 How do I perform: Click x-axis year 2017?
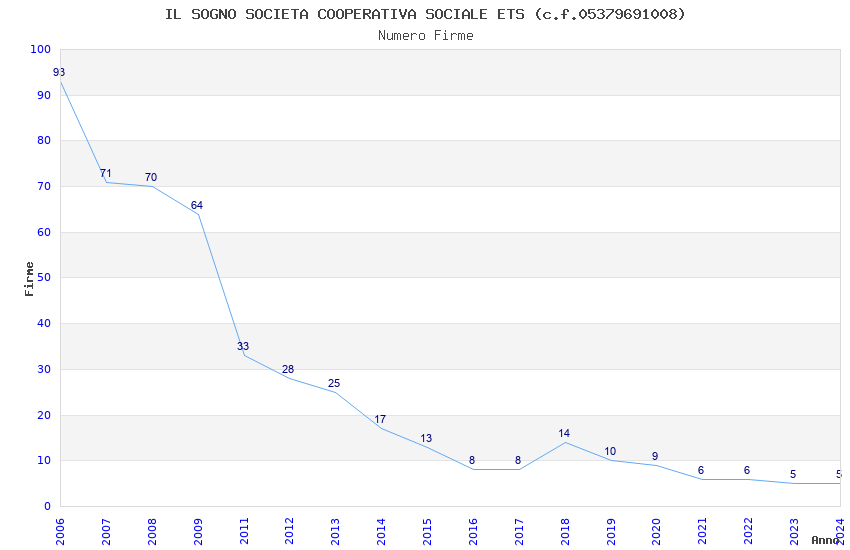point(519,531)
